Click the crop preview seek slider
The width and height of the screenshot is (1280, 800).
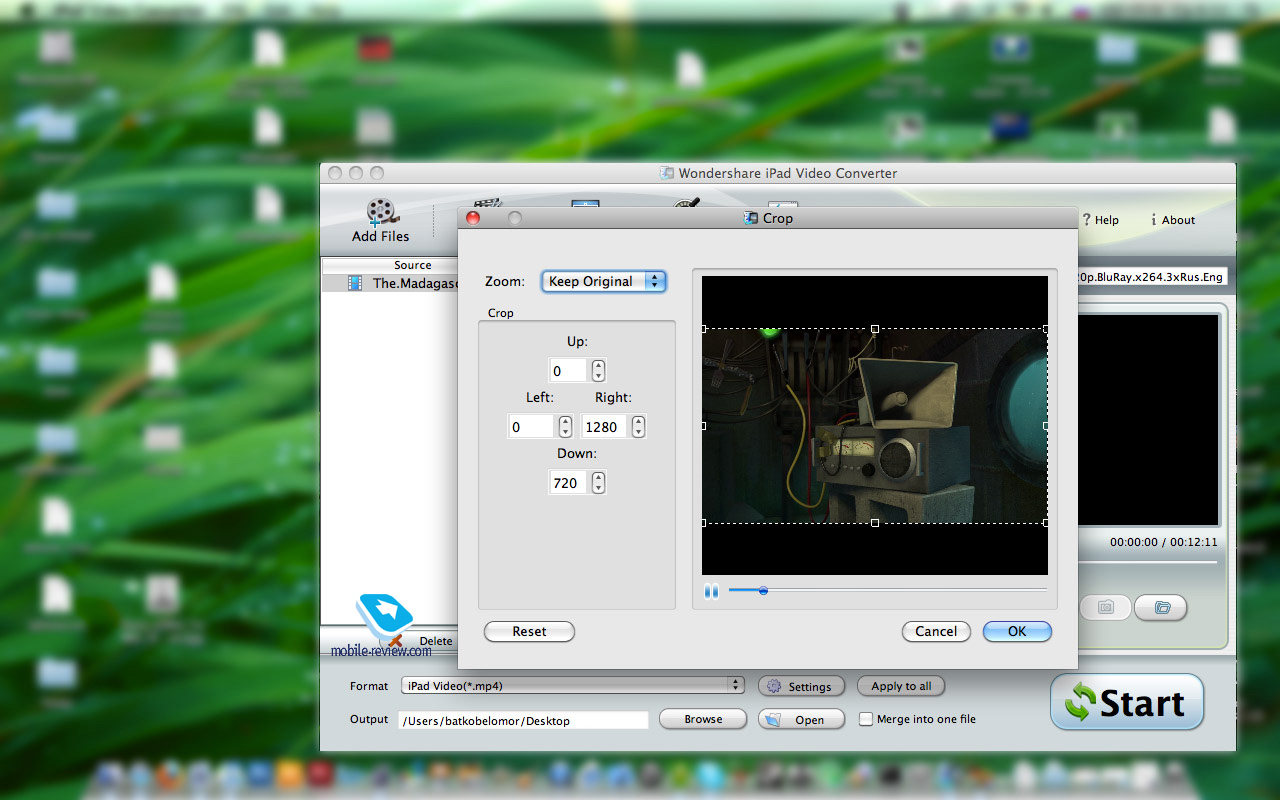(887, 591)
